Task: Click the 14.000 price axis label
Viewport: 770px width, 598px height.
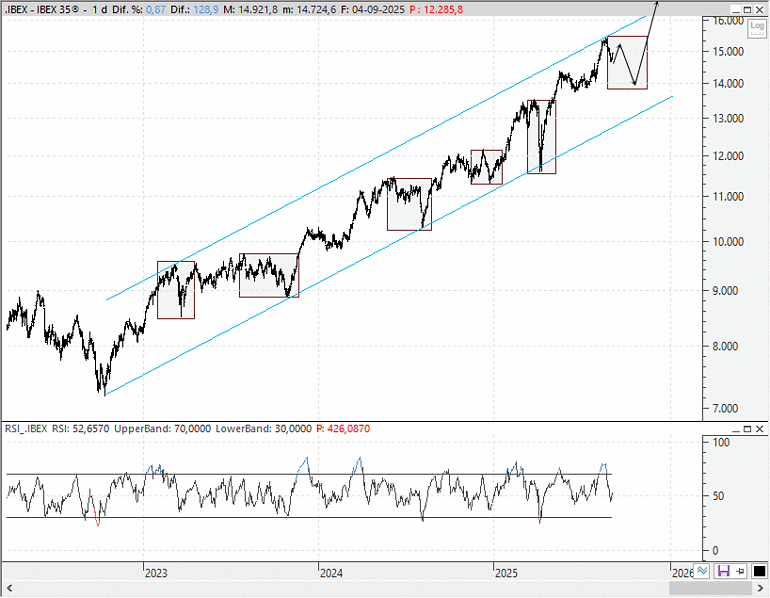Action: click(729, 83)
